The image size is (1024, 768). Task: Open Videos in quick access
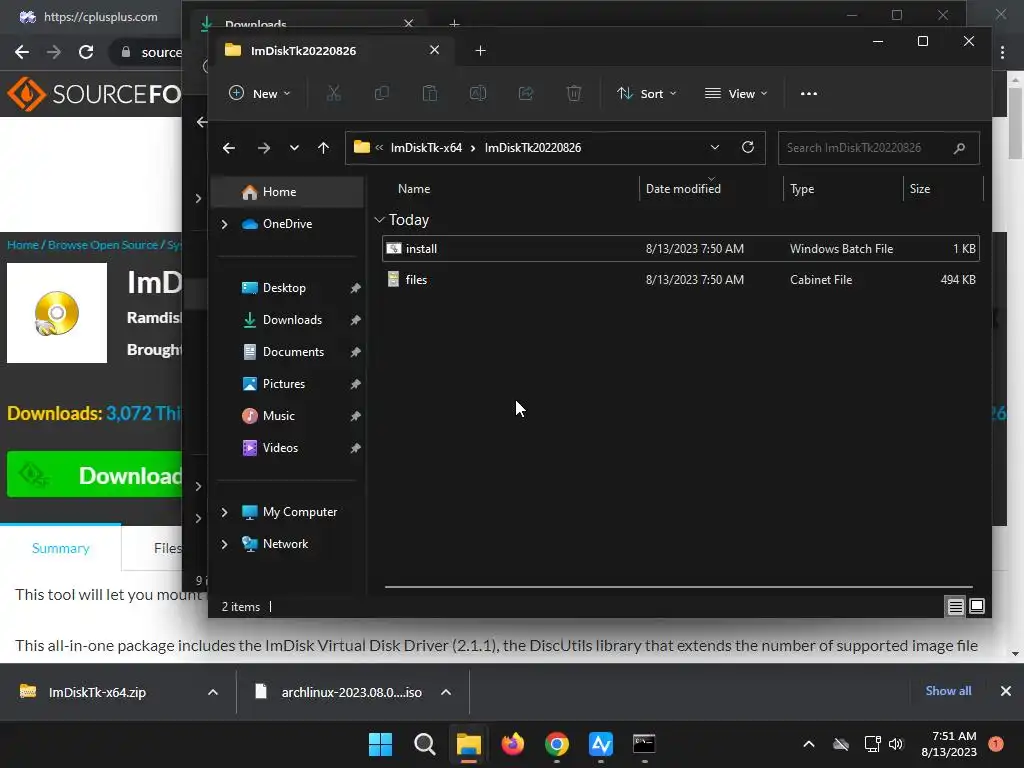coord(280,448)
